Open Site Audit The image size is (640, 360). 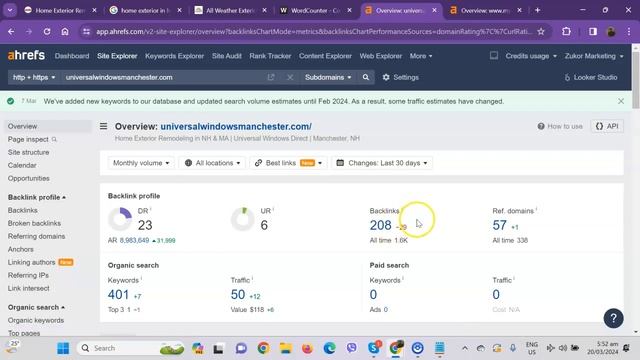[x=227, y=56]
